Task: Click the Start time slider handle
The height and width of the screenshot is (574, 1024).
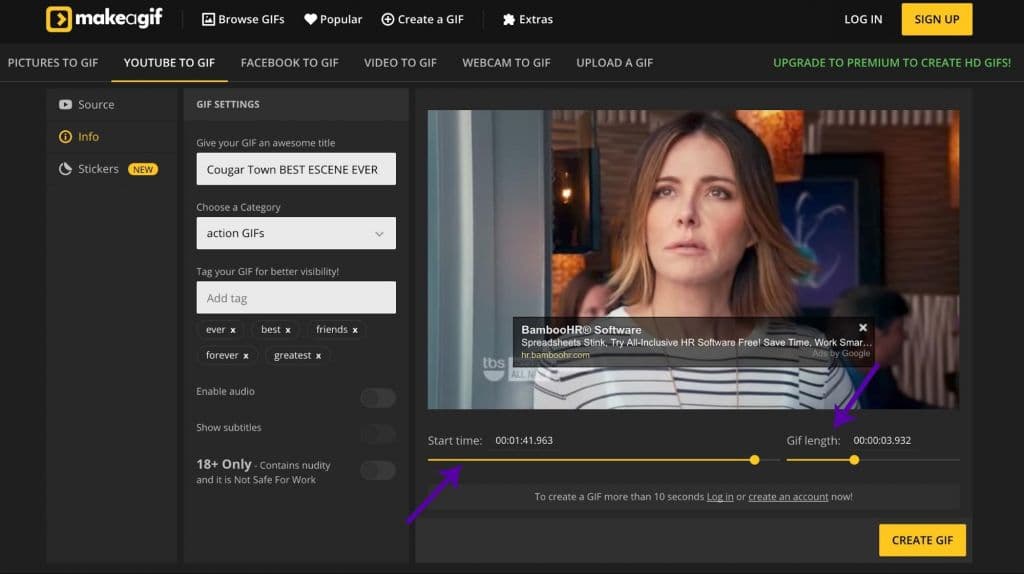Action: click(754, 460)
